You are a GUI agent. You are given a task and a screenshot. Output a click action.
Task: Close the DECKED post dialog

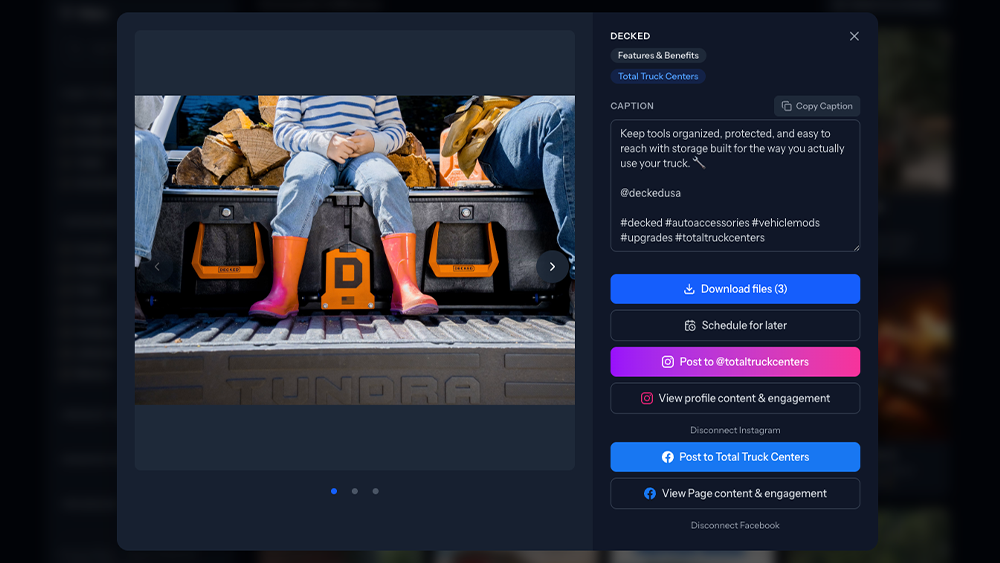click(x=854, y=36)
